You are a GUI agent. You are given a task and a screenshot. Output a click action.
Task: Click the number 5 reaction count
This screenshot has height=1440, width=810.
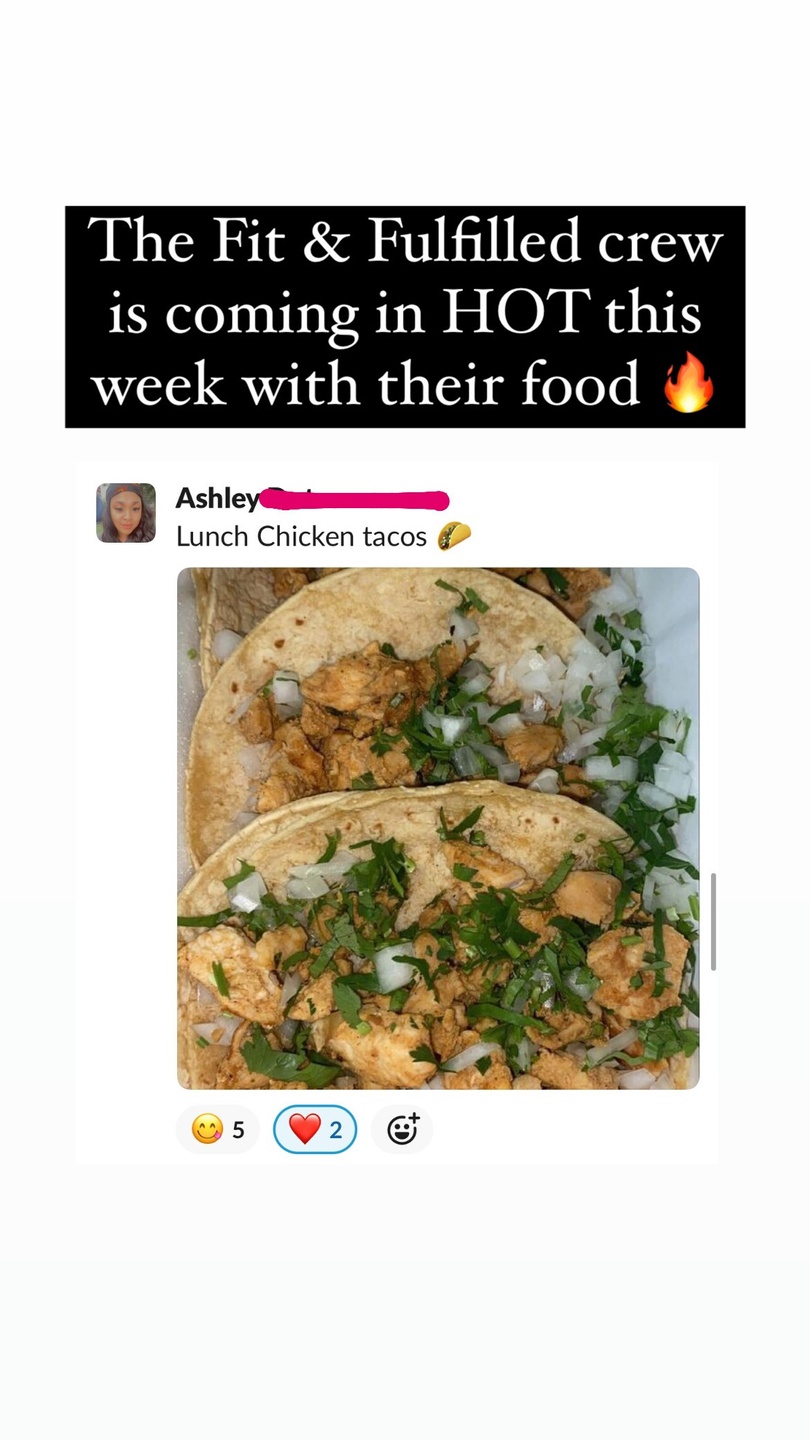click(238, 1131)
